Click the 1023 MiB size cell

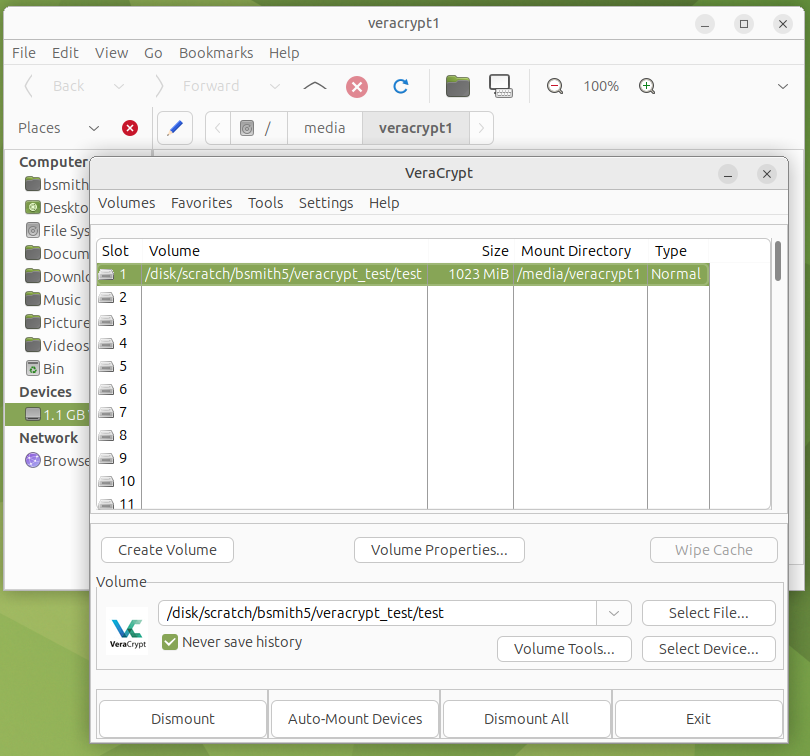point(471,274)
